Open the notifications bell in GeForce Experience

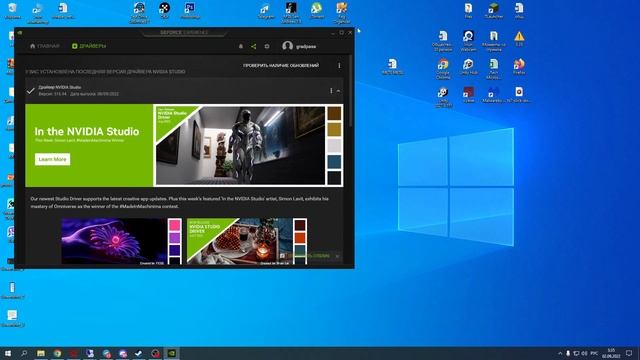[241, 47]
